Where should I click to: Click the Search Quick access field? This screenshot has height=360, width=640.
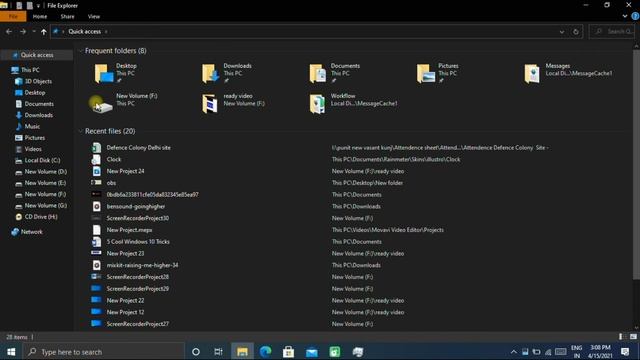[612, 31]
